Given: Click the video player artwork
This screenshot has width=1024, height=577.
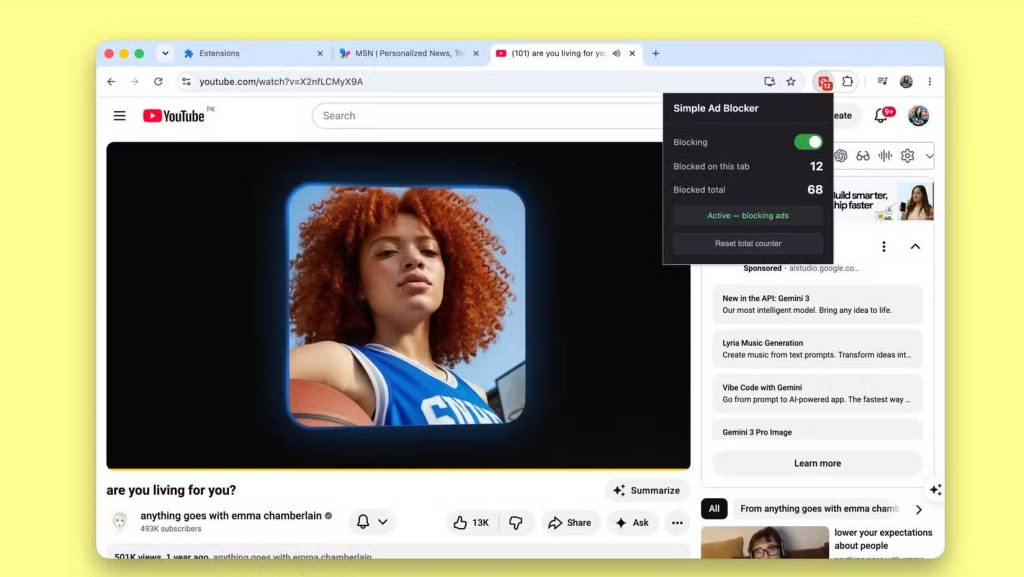Looking at the screenshot, I should tap(406, 304).
